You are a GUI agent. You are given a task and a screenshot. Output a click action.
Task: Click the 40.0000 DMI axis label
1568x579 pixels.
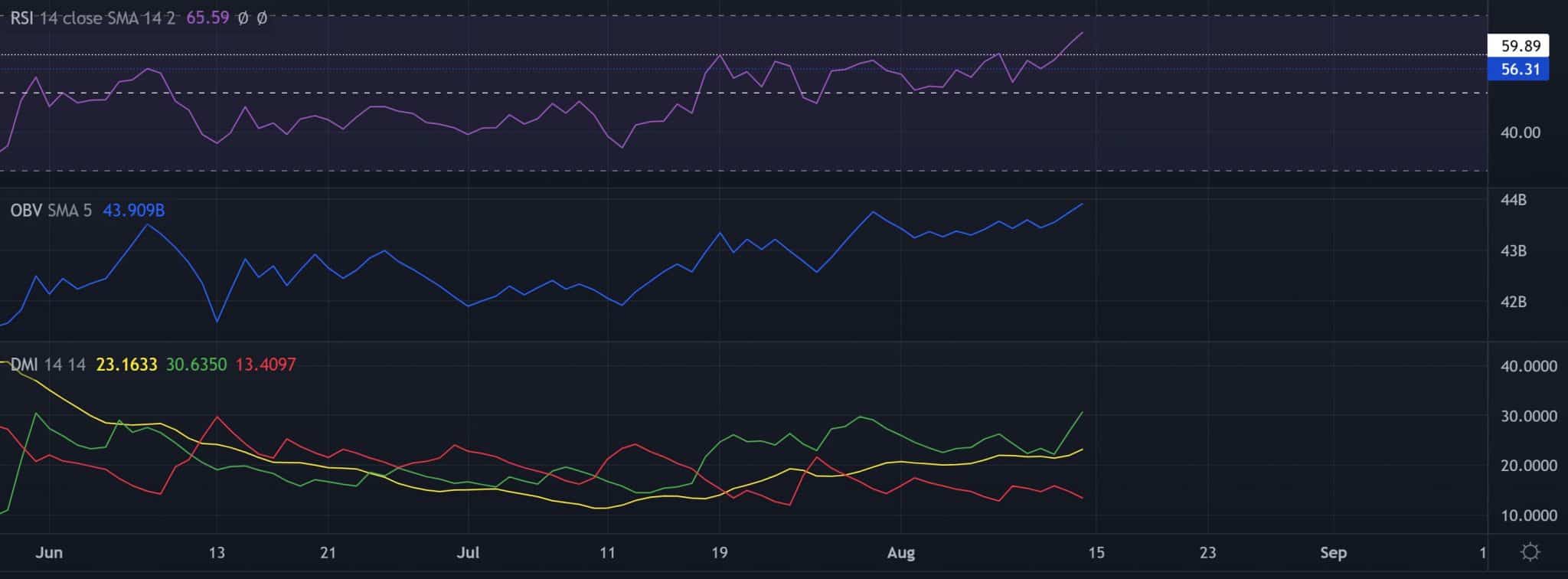[1529, 366]
